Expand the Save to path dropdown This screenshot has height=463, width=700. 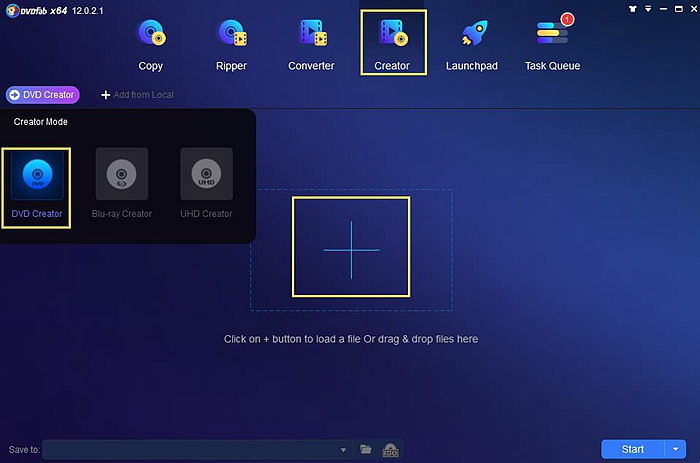[343, 450]
